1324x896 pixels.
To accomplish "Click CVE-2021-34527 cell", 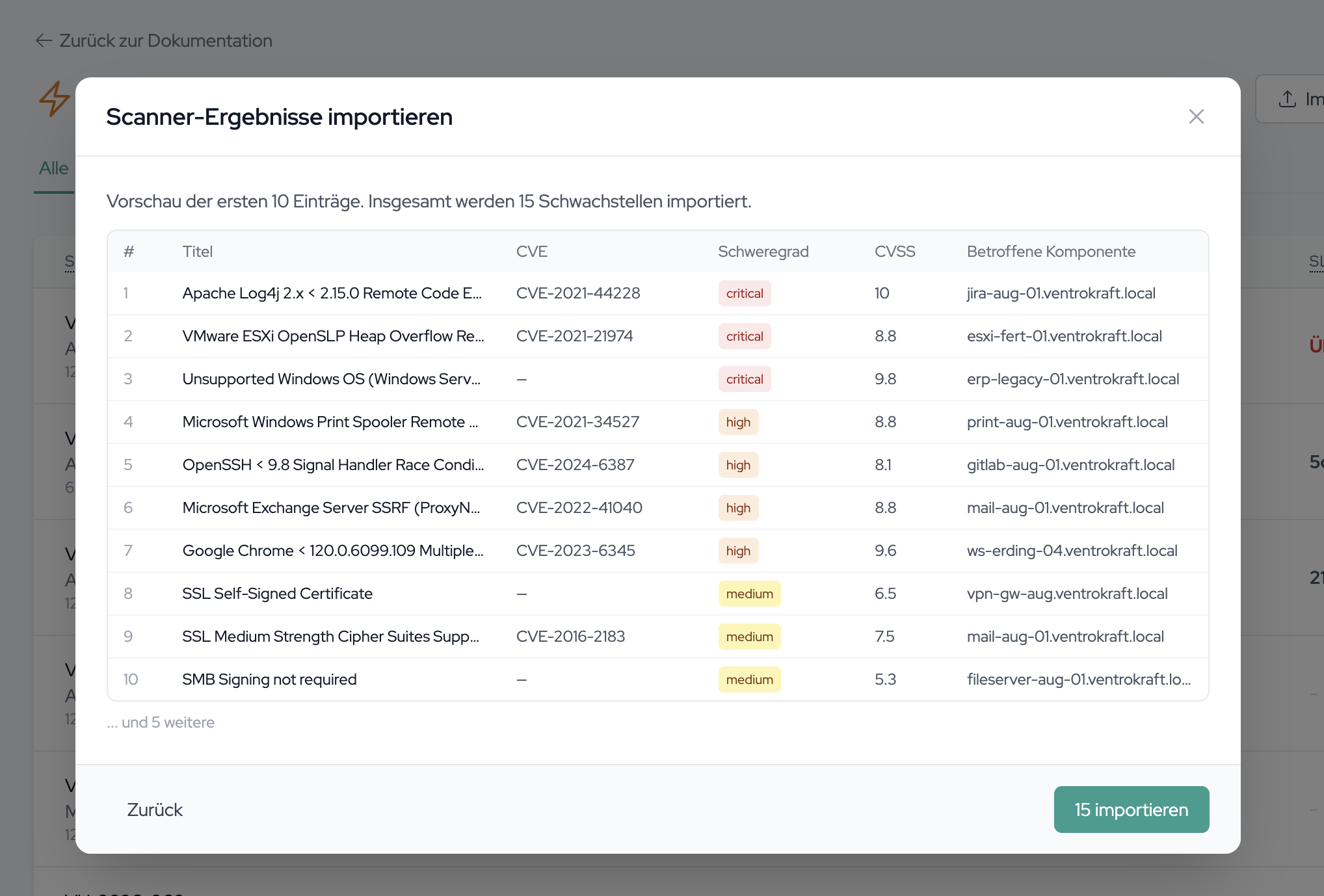I will click(x=577, y=422).
